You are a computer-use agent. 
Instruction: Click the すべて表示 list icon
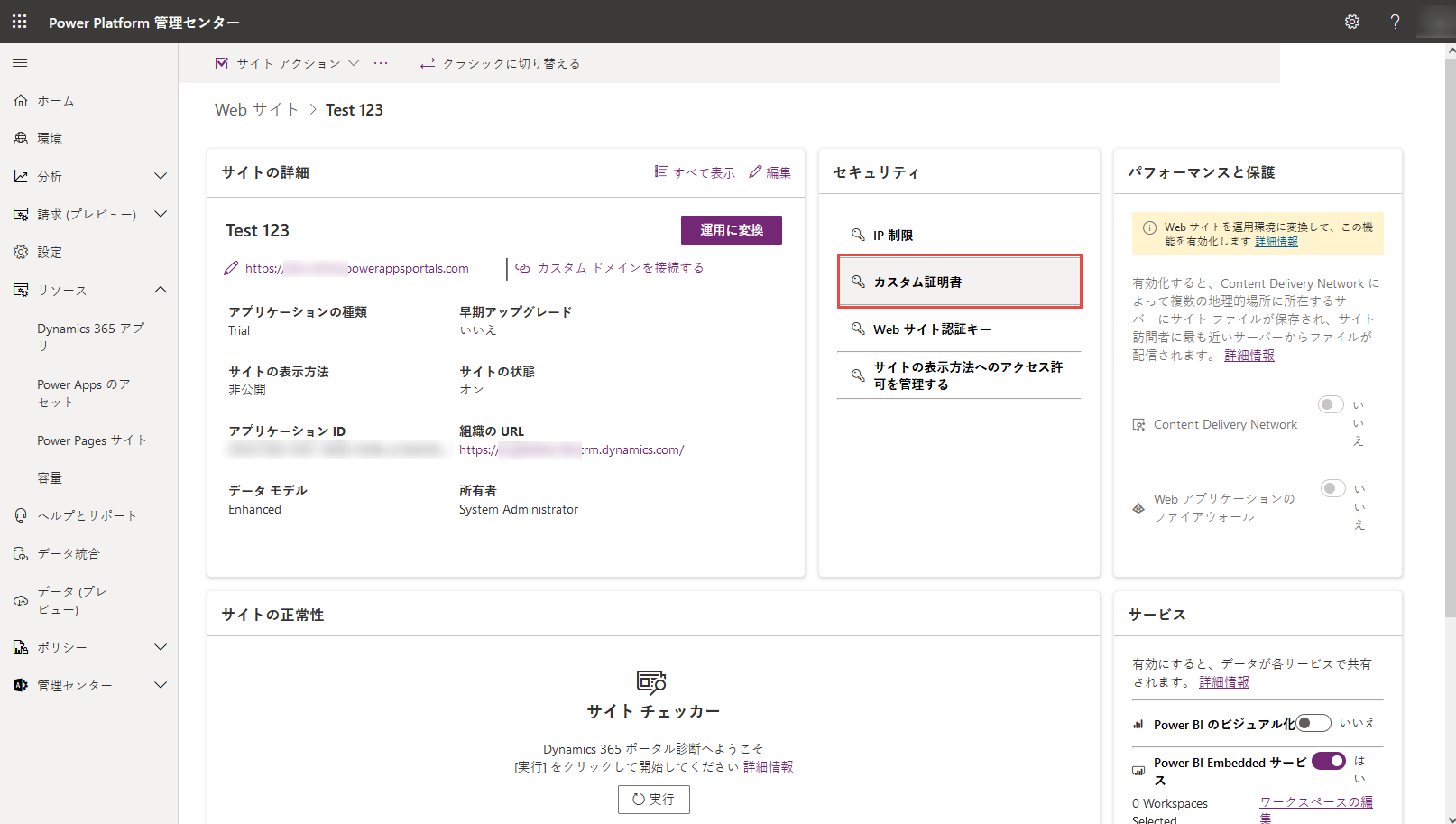(661, 171)
